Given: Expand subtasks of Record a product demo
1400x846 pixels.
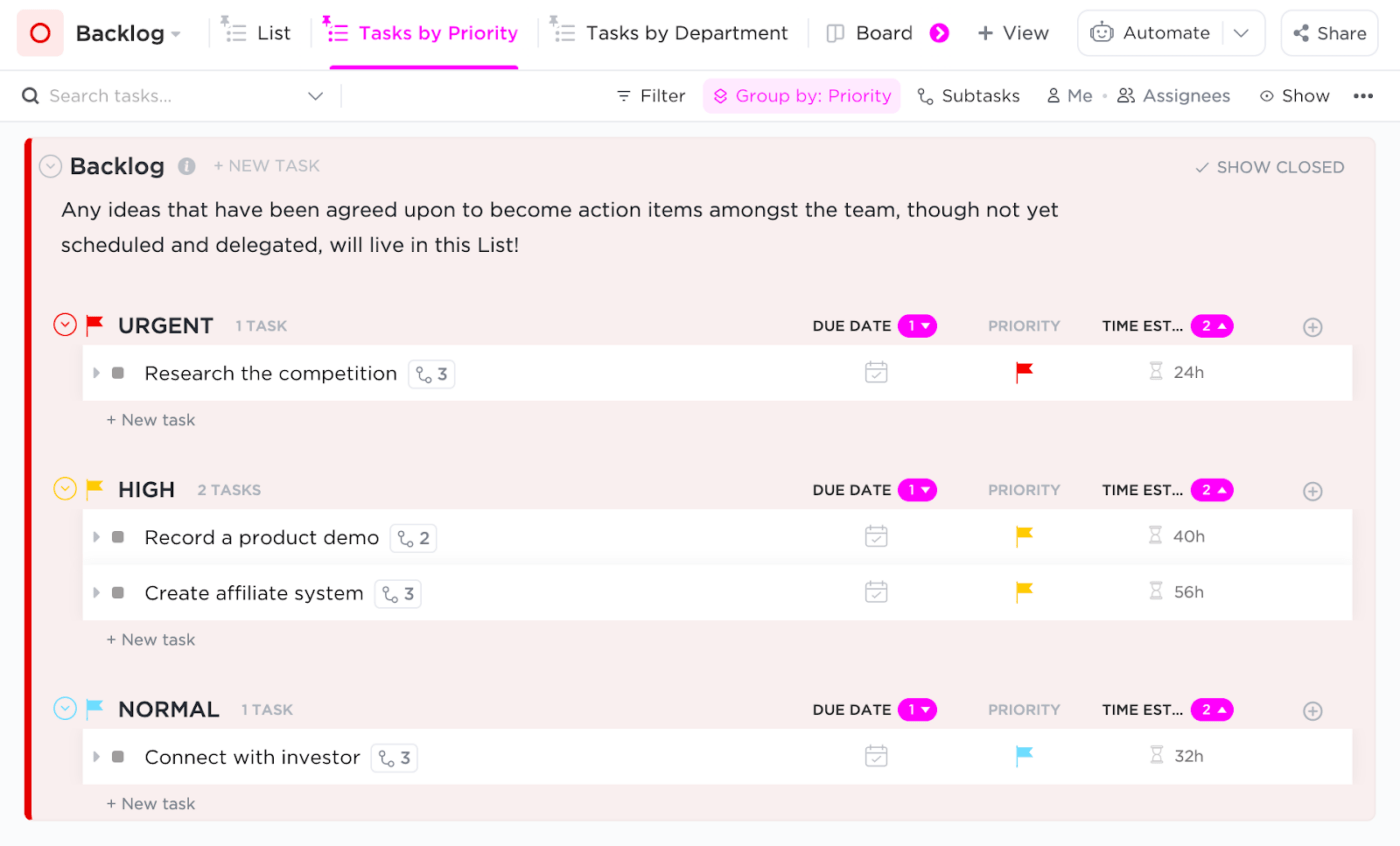Looking at the screenshot, I should click(x=95, y=536).
